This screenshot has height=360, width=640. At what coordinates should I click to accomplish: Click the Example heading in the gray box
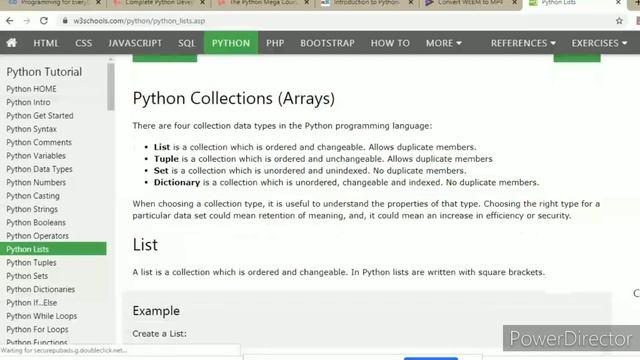tap(156, 311)
